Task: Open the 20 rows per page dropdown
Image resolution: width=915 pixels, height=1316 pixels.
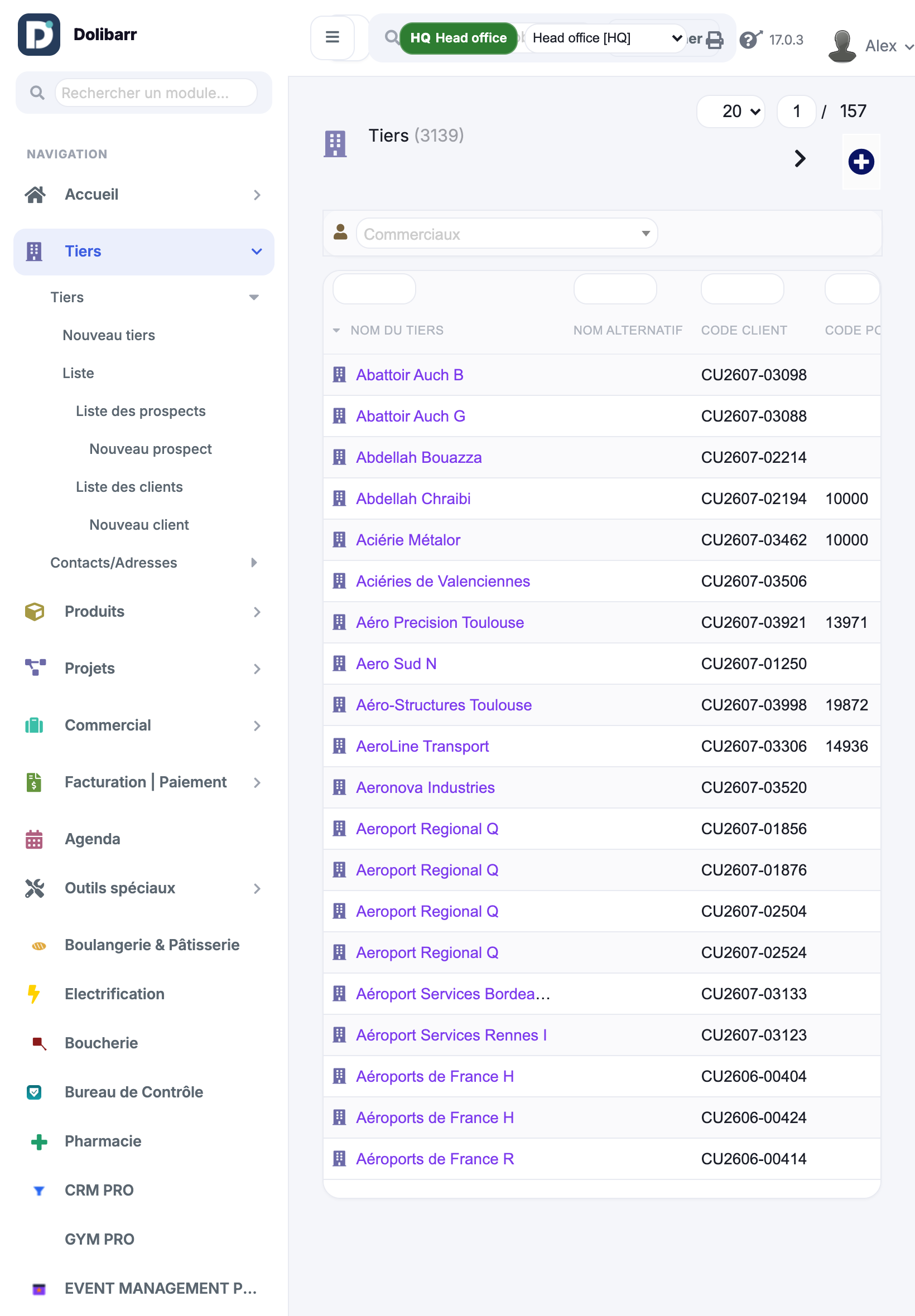Action: [x=731, y=111]
